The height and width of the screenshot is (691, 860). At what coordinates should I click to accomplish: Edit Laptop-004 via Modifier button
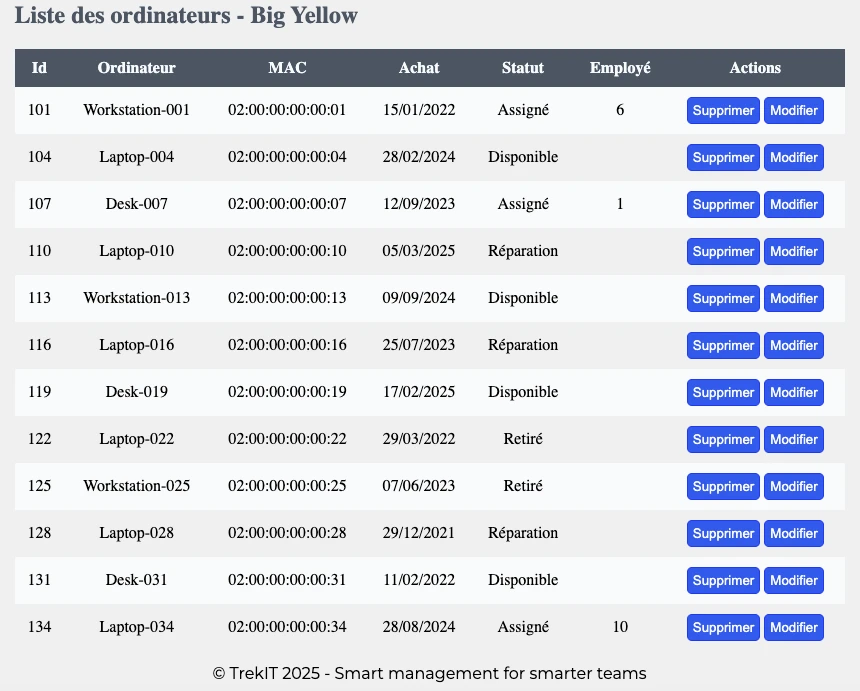[794, 157]
